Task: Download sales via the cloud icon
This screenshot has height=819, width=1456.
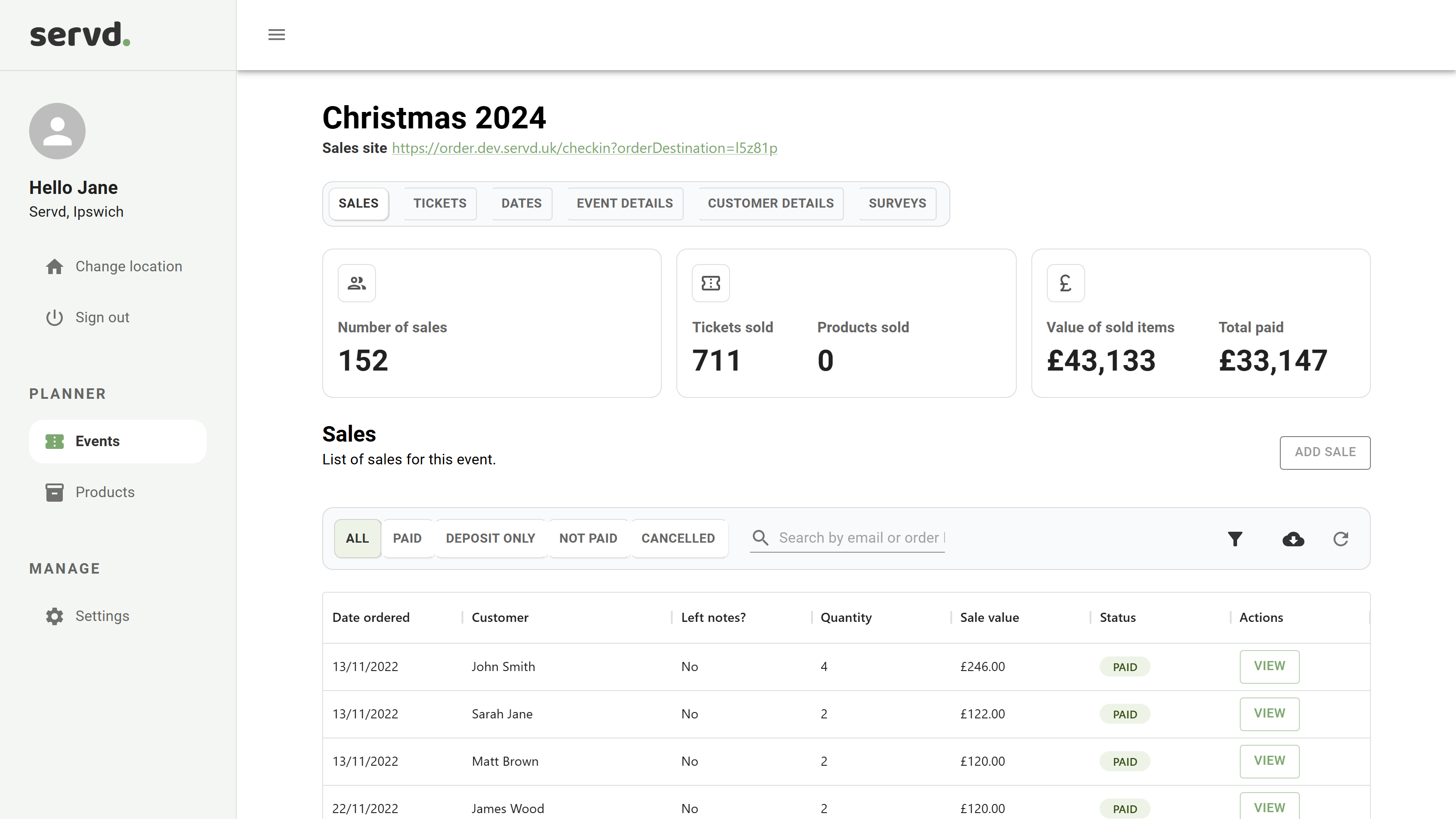Action: (x=1293, y=539)
